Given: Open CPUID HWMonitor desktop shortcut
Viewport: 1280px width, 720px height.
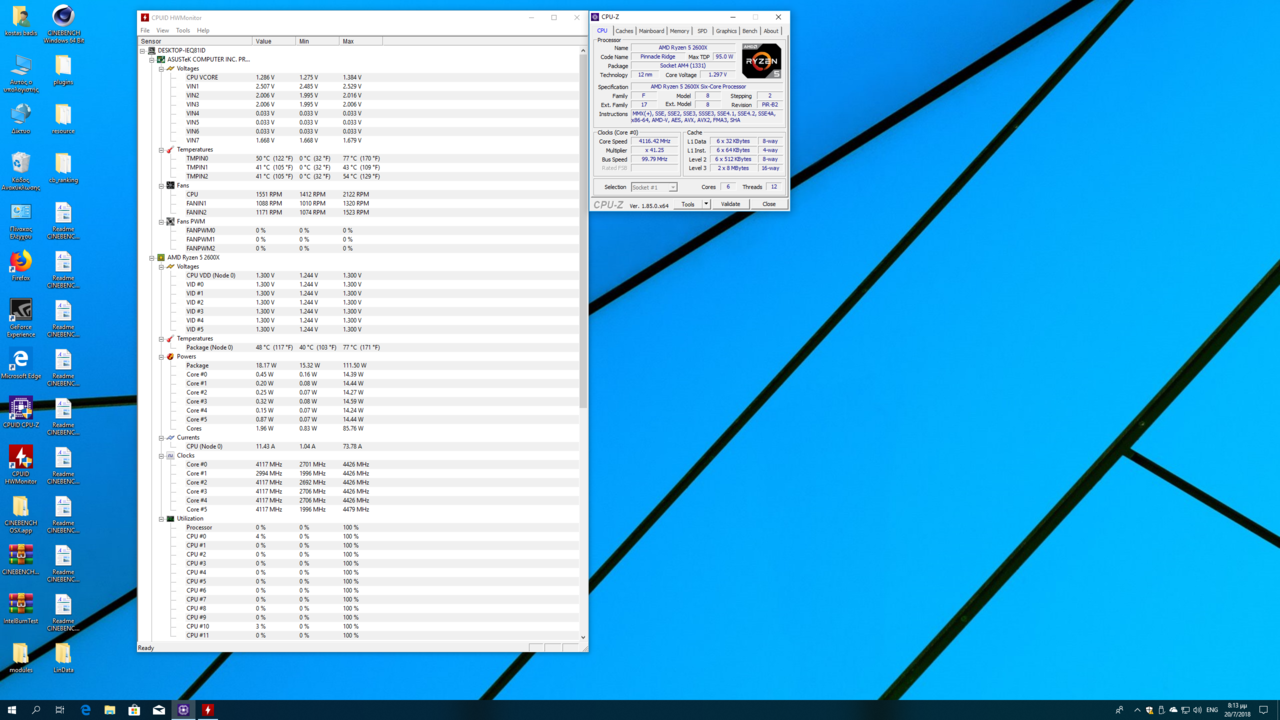Looking at the screenshot, I should [x=21, y=464].
